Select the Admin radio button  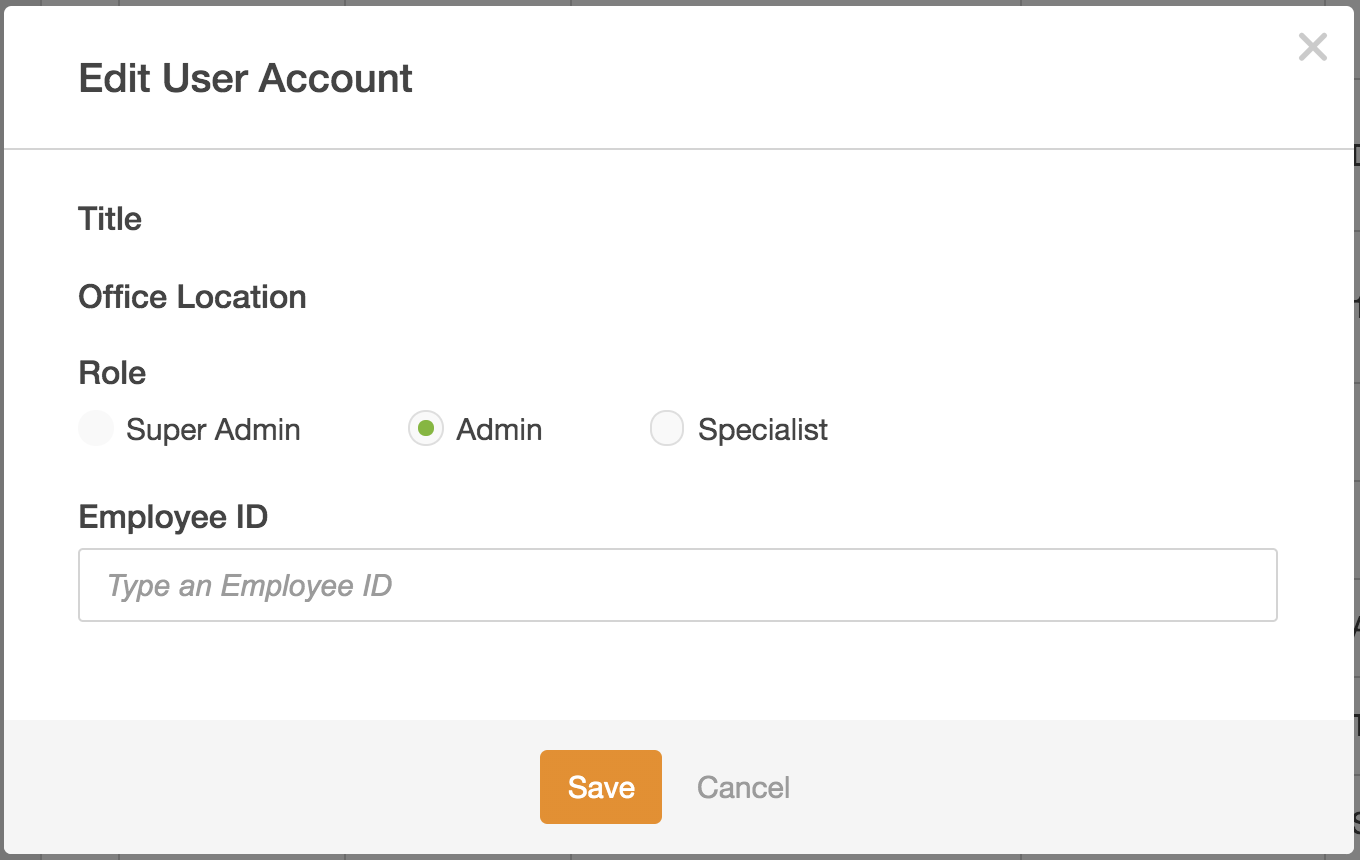[426, 429]
